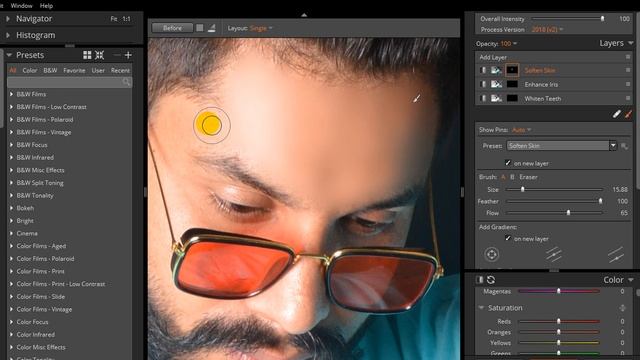Open the Window menu
640x360 pixels.
click(x=22, y=6)
